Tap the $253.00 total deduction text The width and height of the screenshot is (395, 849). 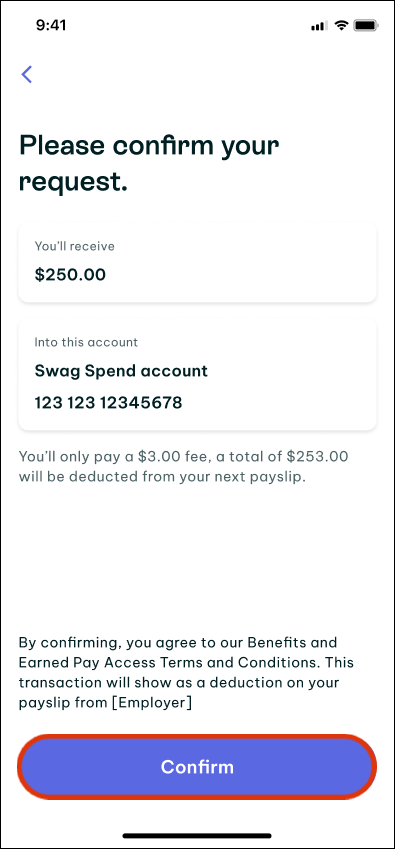(x=317, y=457)
